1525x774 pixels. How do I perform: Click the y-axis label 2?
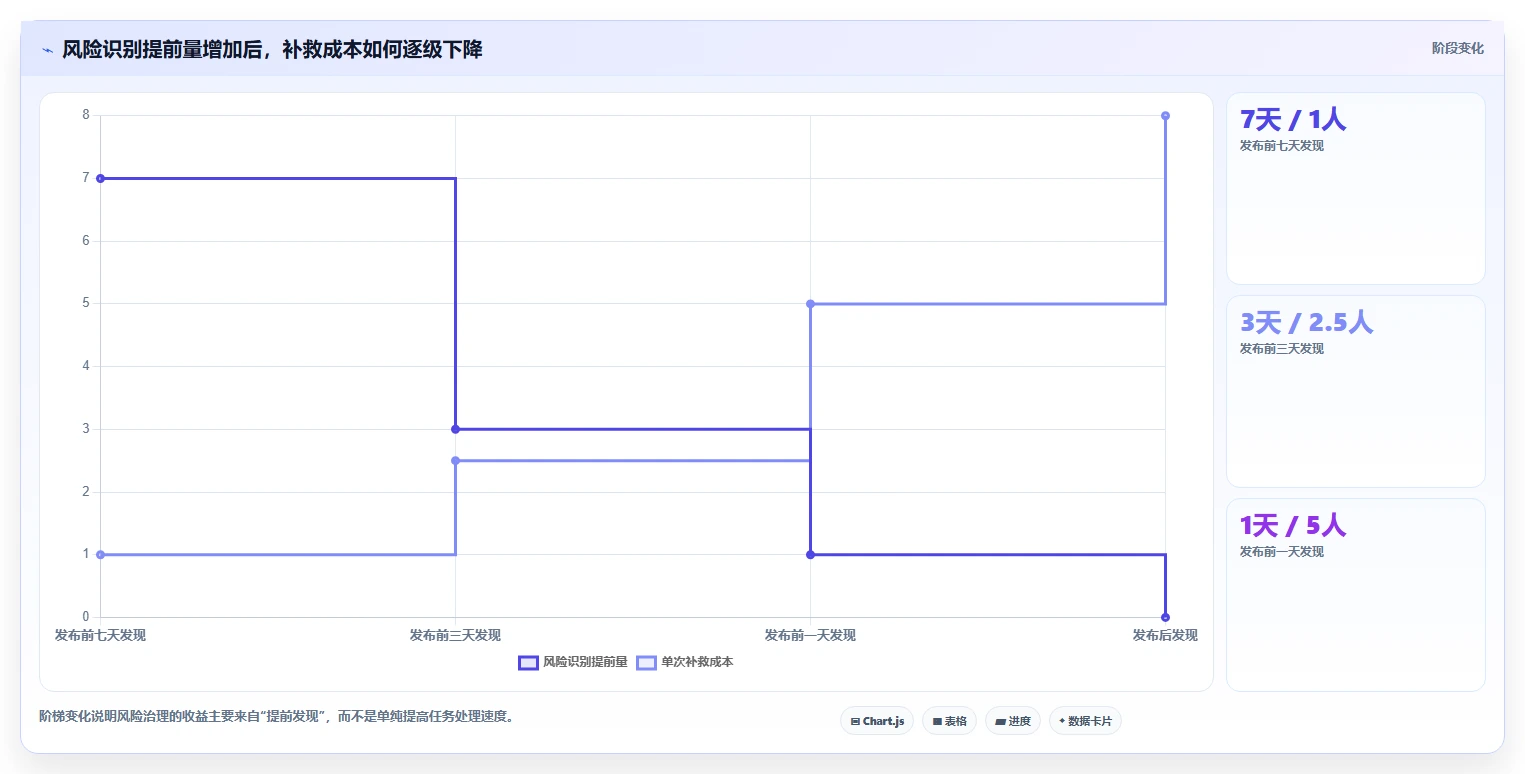tap(86, 491)
